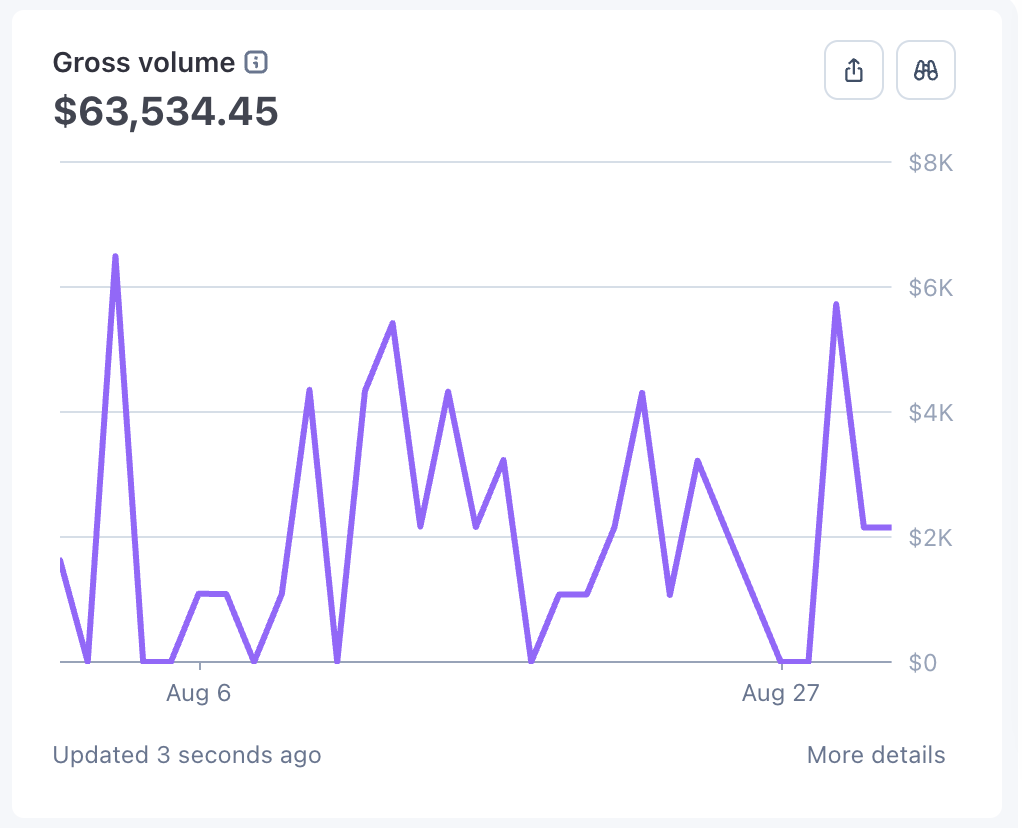Click the Updated 3 seconds ago text
The height and width of the screenshot is (828, 1022).
tap(187, 755)
